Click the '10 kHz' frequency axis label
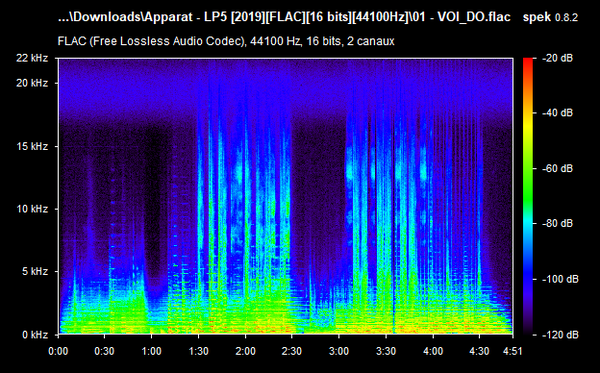The width and height of the screenshot is (600, 373). point(32,209)
